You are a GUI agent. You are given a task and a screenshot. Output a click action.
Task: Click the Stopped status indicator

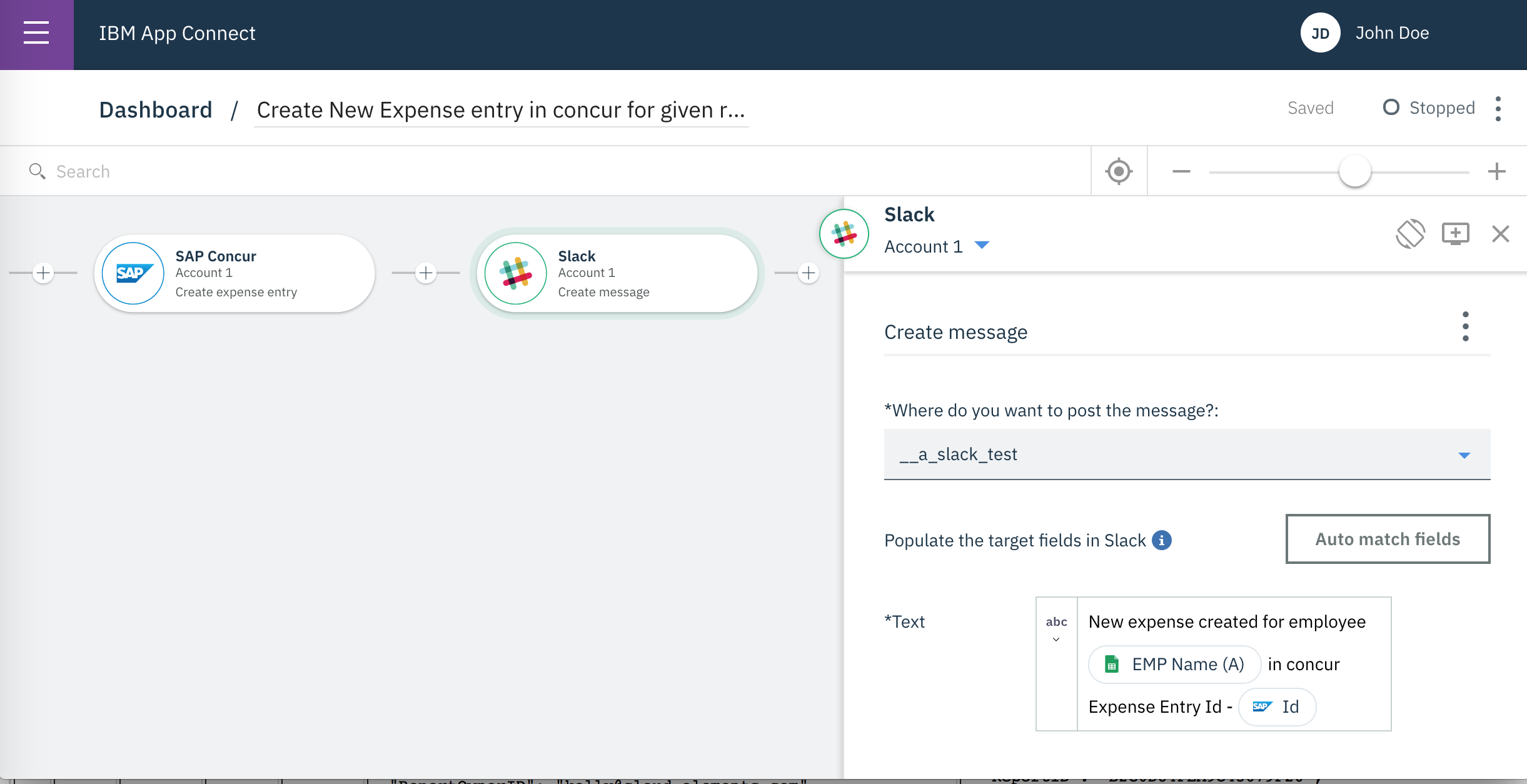point(1429,108)
